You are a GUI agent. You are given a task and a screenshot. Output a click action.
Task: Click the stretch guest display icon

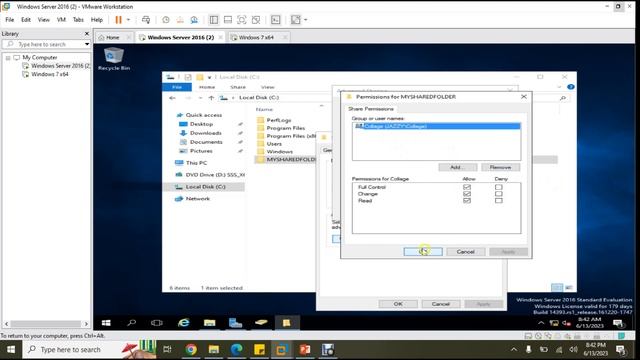tap(296, 20)
